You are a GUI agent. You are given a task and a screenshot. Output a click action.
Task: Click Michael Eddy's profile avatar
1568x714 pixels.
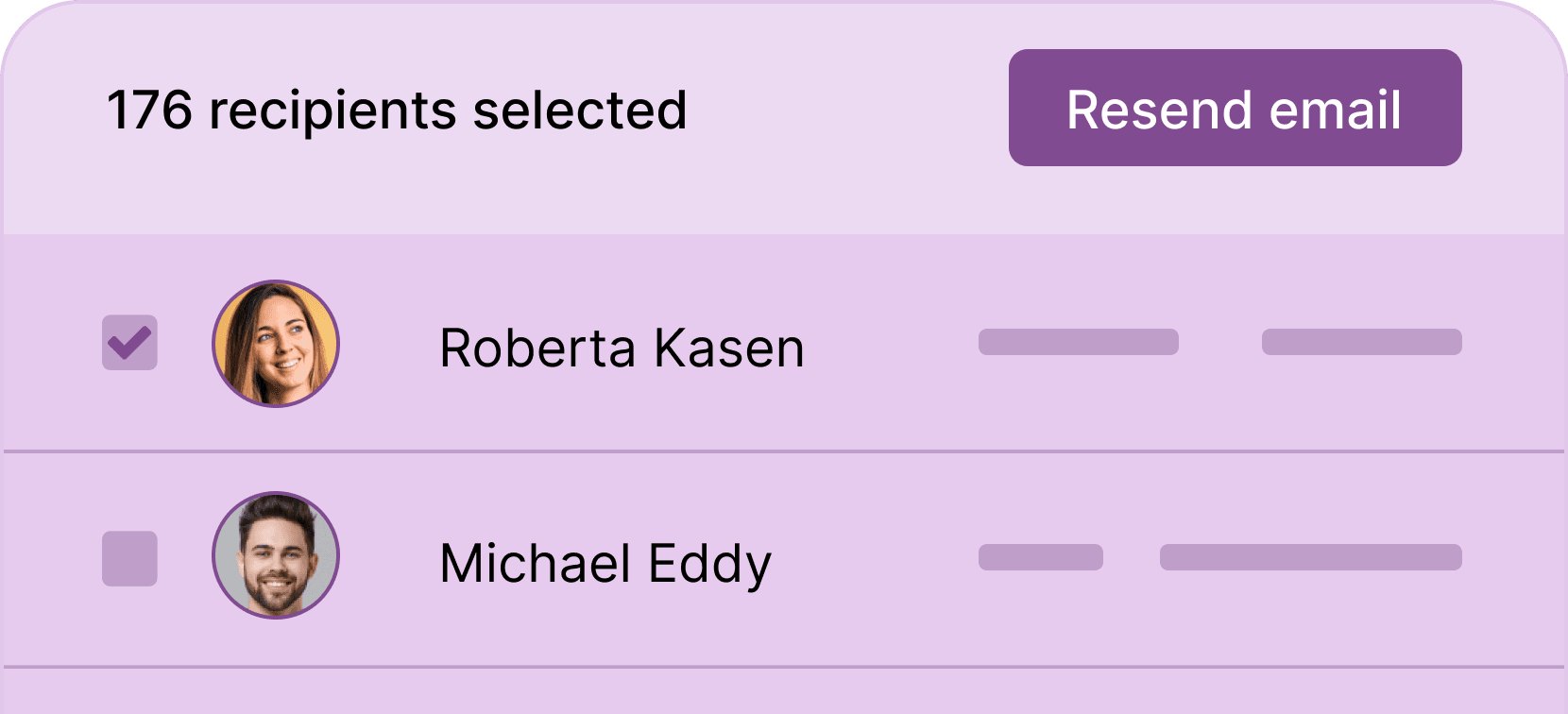pos(277,559)
